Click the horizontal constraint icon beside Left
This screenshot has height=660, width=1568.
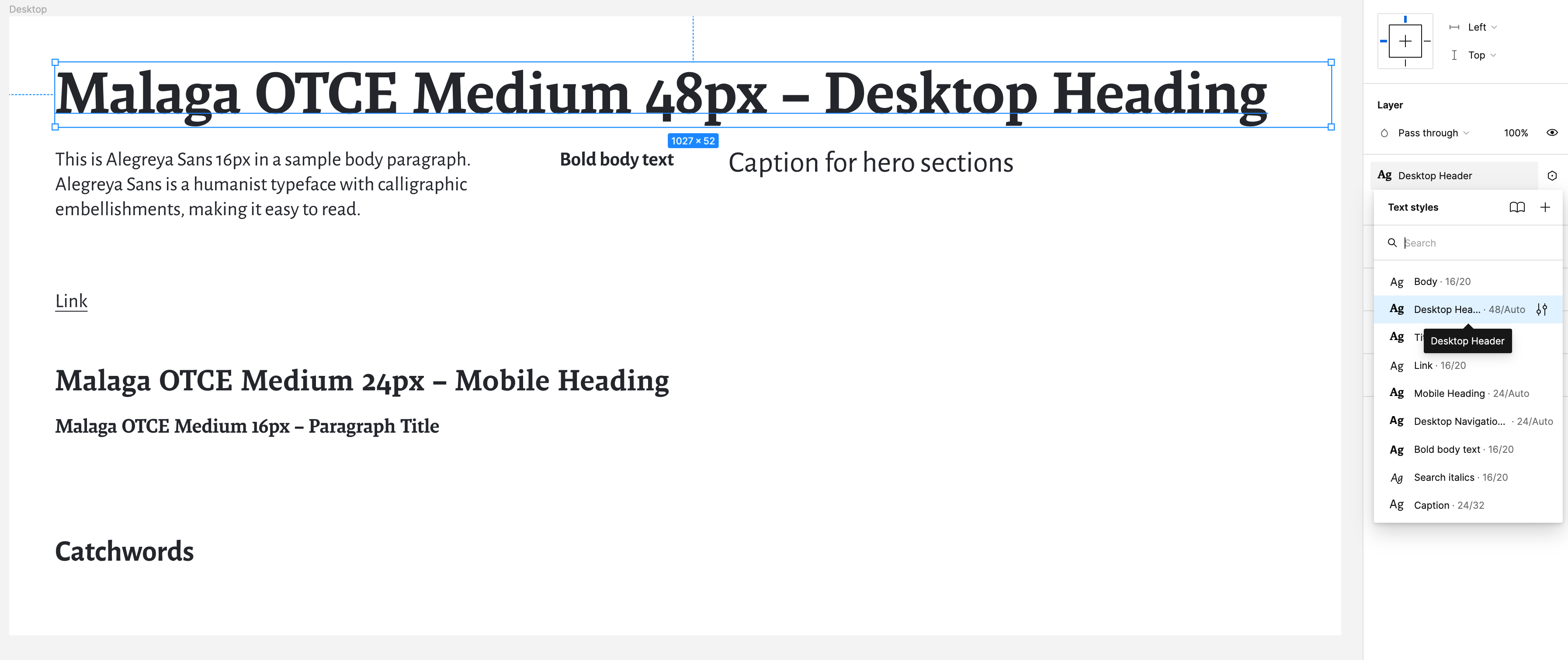pos(1454,27)
